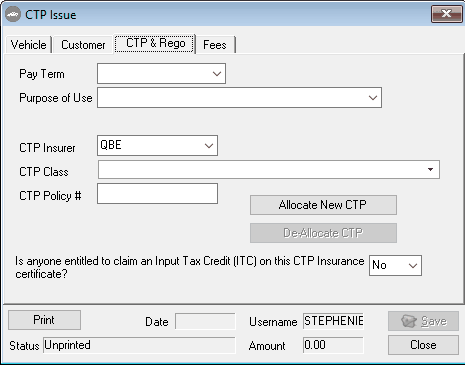Click the Print button

click(44, 320)
